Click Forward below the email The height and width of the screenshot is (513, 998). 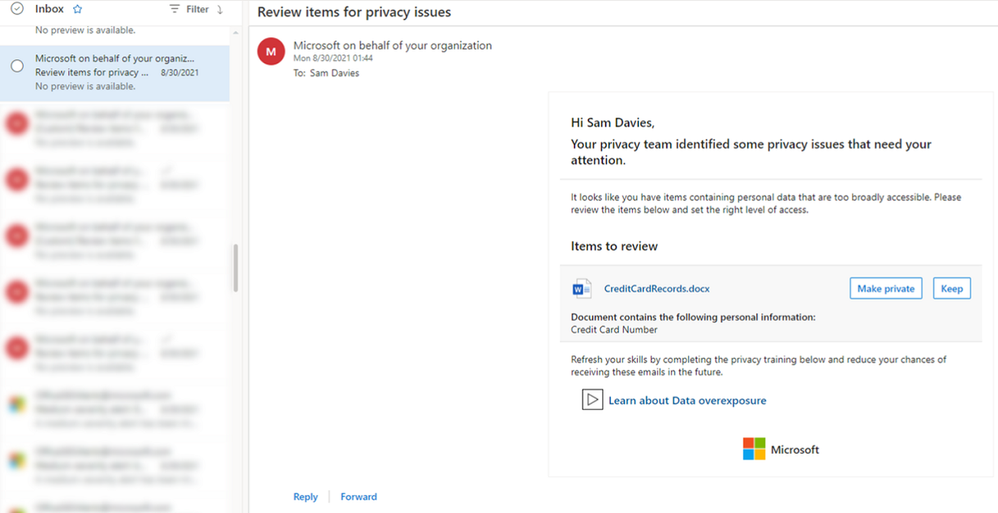pos(358,497)
